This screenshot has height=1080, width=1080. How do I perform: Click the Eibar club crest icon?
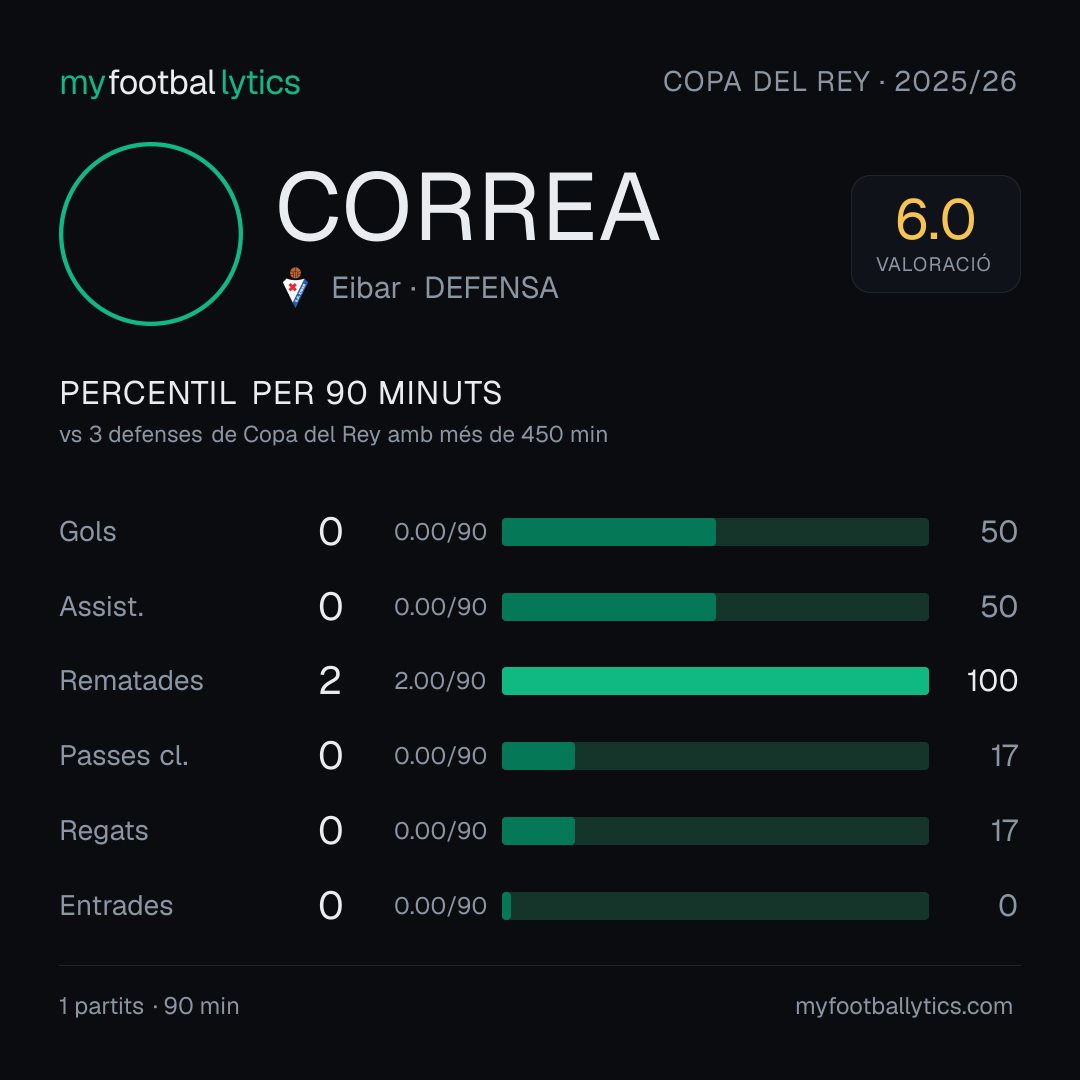[295, 287]
